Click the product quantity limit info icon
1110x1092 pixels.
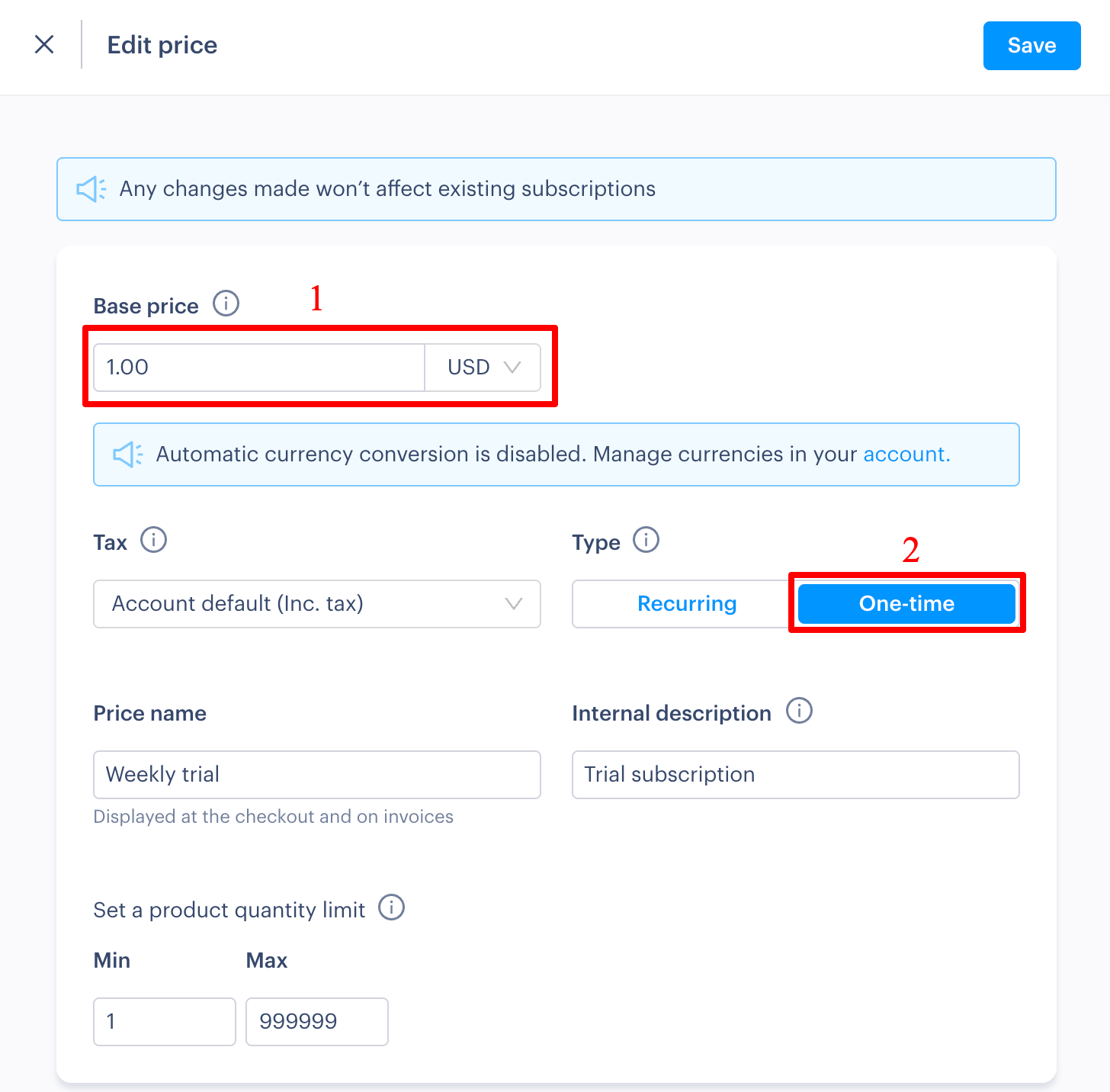click(x=392, y=907)
